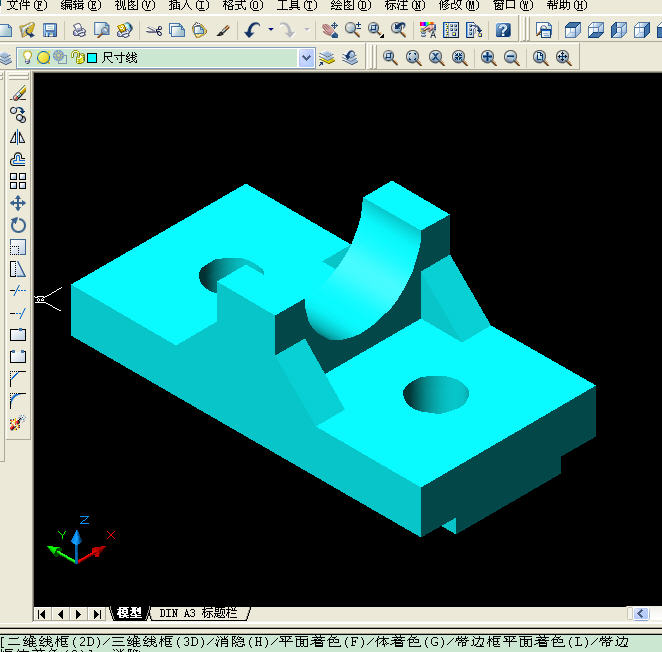Image resolution: width=662 pixels, height=652 pixels.
Task: Cut selection with the scissors icon
Action: coord(154,30)
